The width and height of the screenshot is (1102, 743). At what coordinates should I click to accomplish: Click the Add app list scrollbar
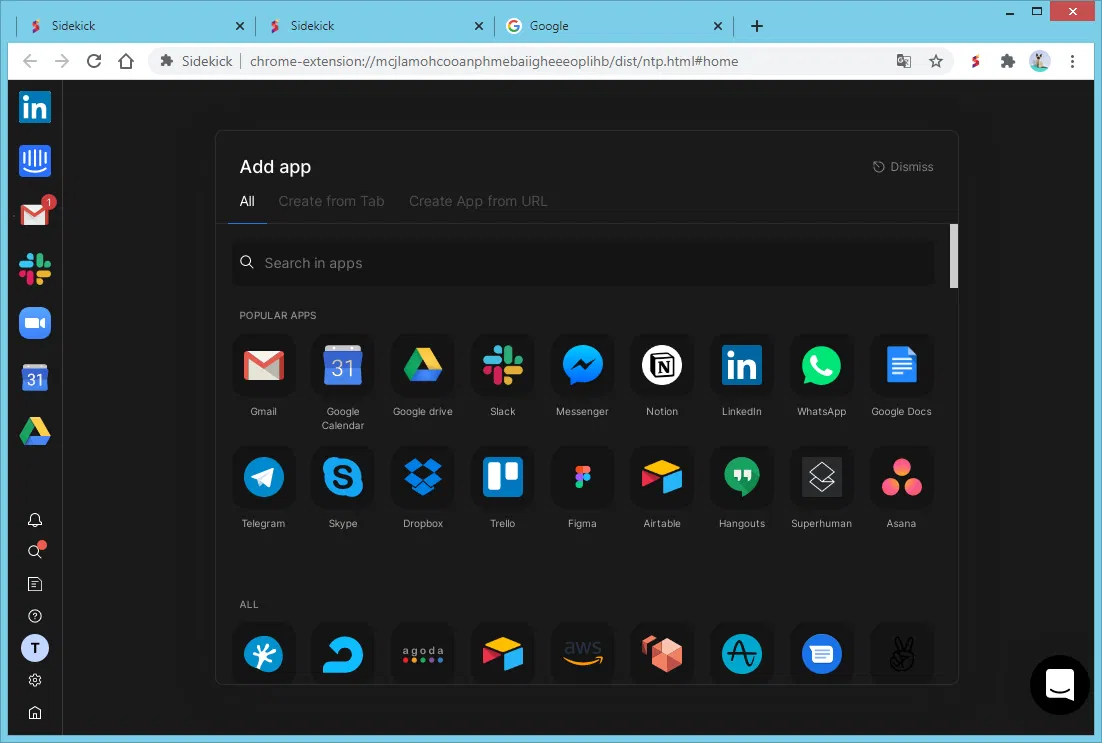(x=954, y=256)
